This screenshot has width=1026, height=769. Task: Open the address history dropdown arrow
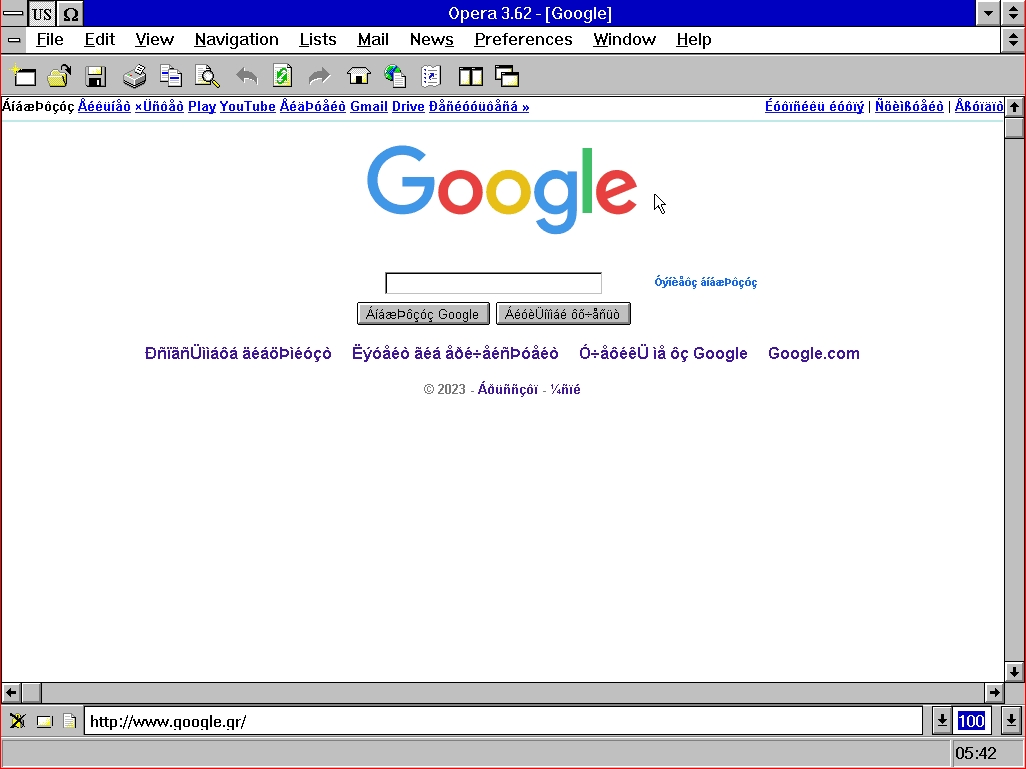click(942, 721)
